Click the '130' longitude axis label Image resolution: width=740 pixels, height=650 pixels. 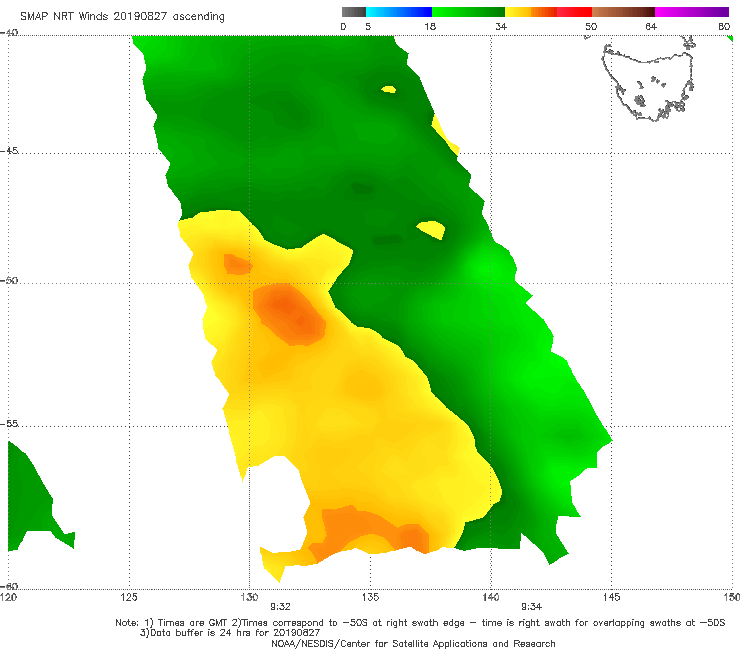pos(249,597)
